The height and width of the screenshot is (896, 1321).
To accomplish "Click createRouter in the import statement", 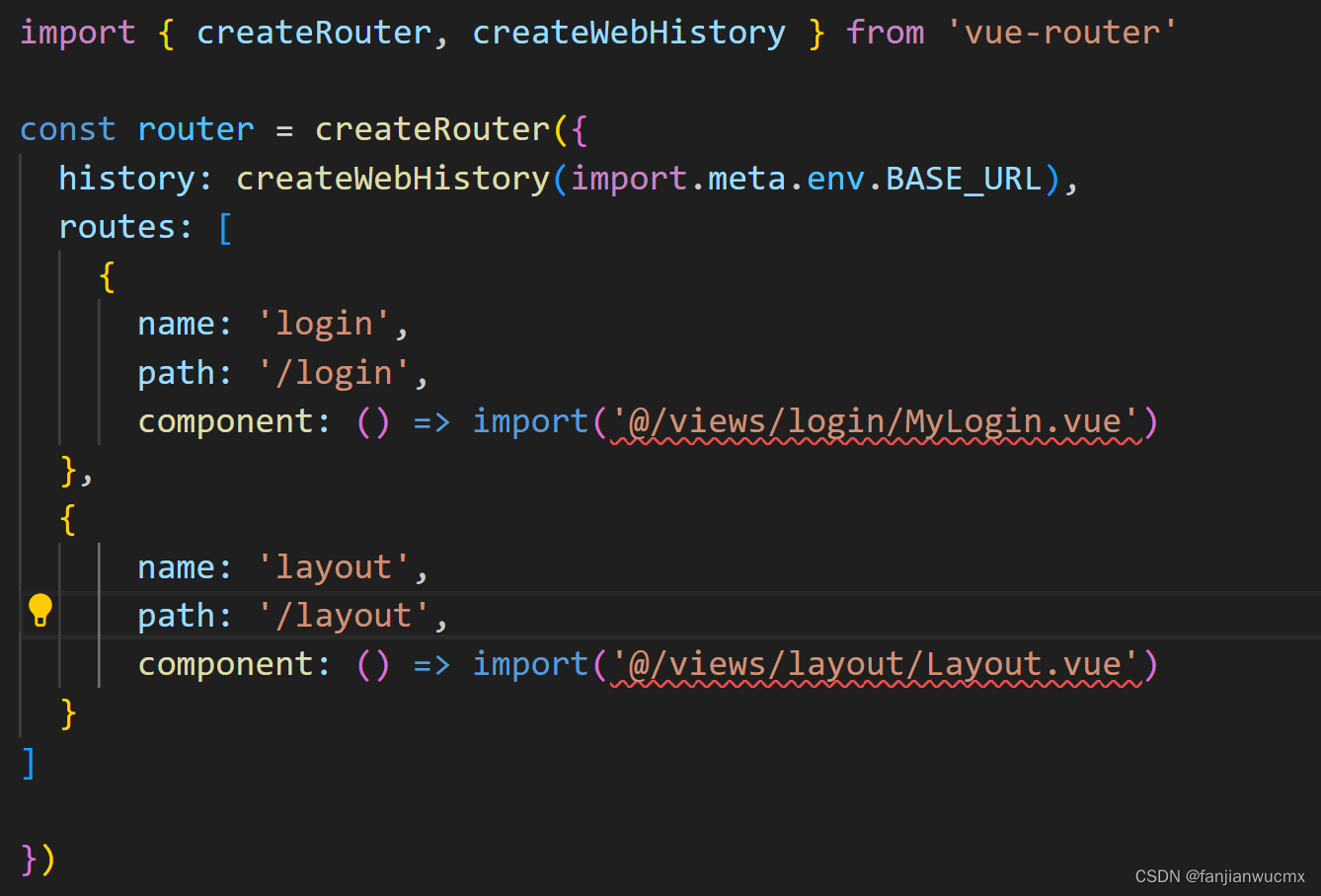I will pos(314,33).
